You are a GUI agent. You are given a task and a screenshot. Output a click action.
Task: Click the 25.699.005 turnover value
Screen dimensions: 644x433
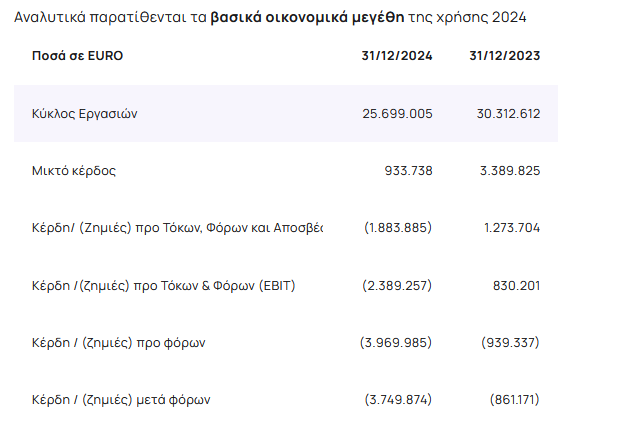pos(397,113)
